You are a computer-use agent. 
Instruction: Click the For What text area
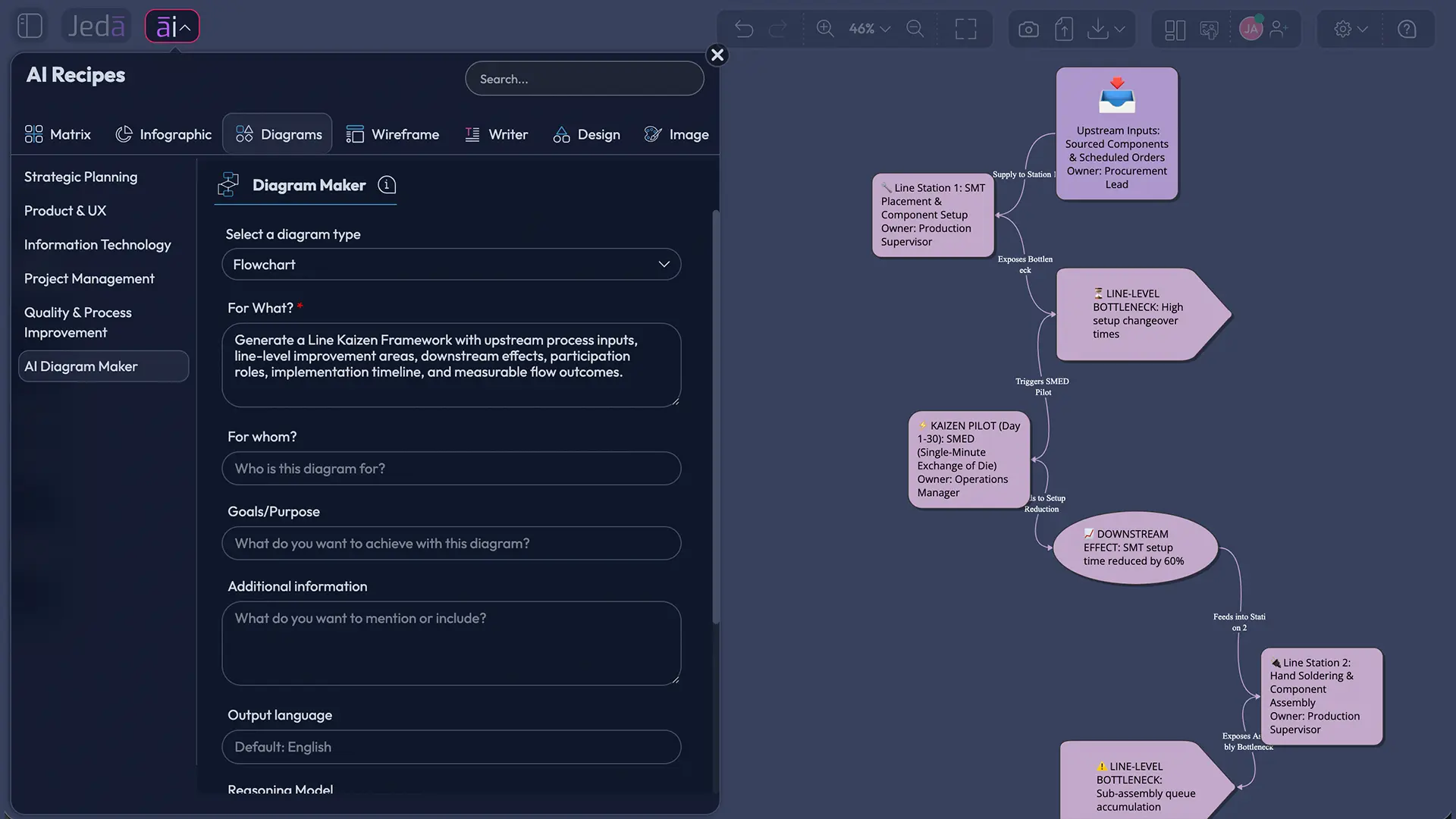[451, 366]
